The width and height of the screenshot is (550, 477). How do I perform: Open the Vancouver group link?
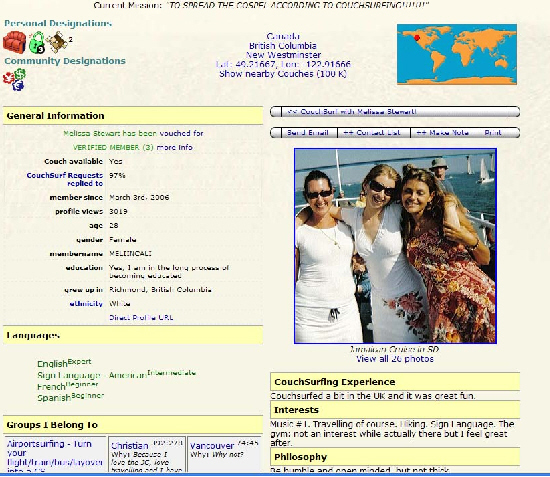pos(212,446)
